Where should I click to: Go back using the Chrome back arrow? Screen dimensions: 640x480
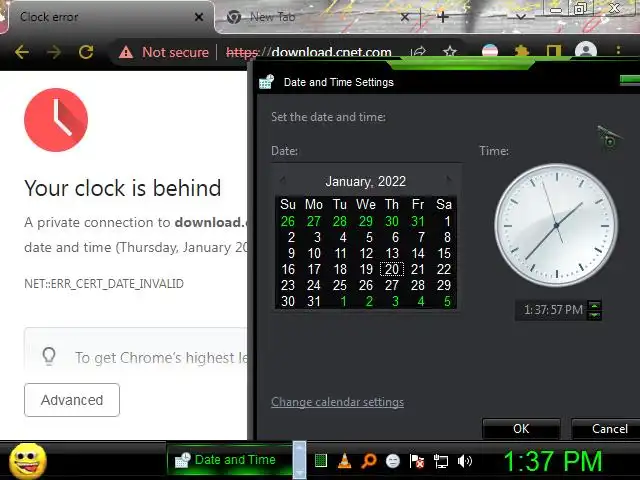[x=22, y=52]
